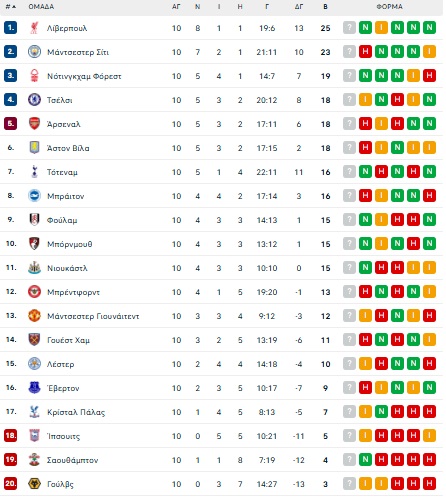Click Southampton's green N form badge
Image resolution: width=446 pixels, height=497 pixels.
pyautogui.click(x=365, y=460)
